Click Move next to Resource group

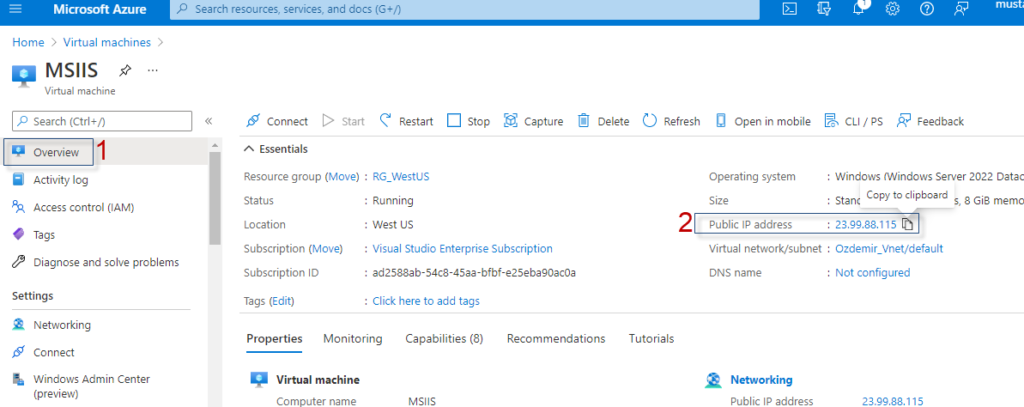(x=343, y=176)
